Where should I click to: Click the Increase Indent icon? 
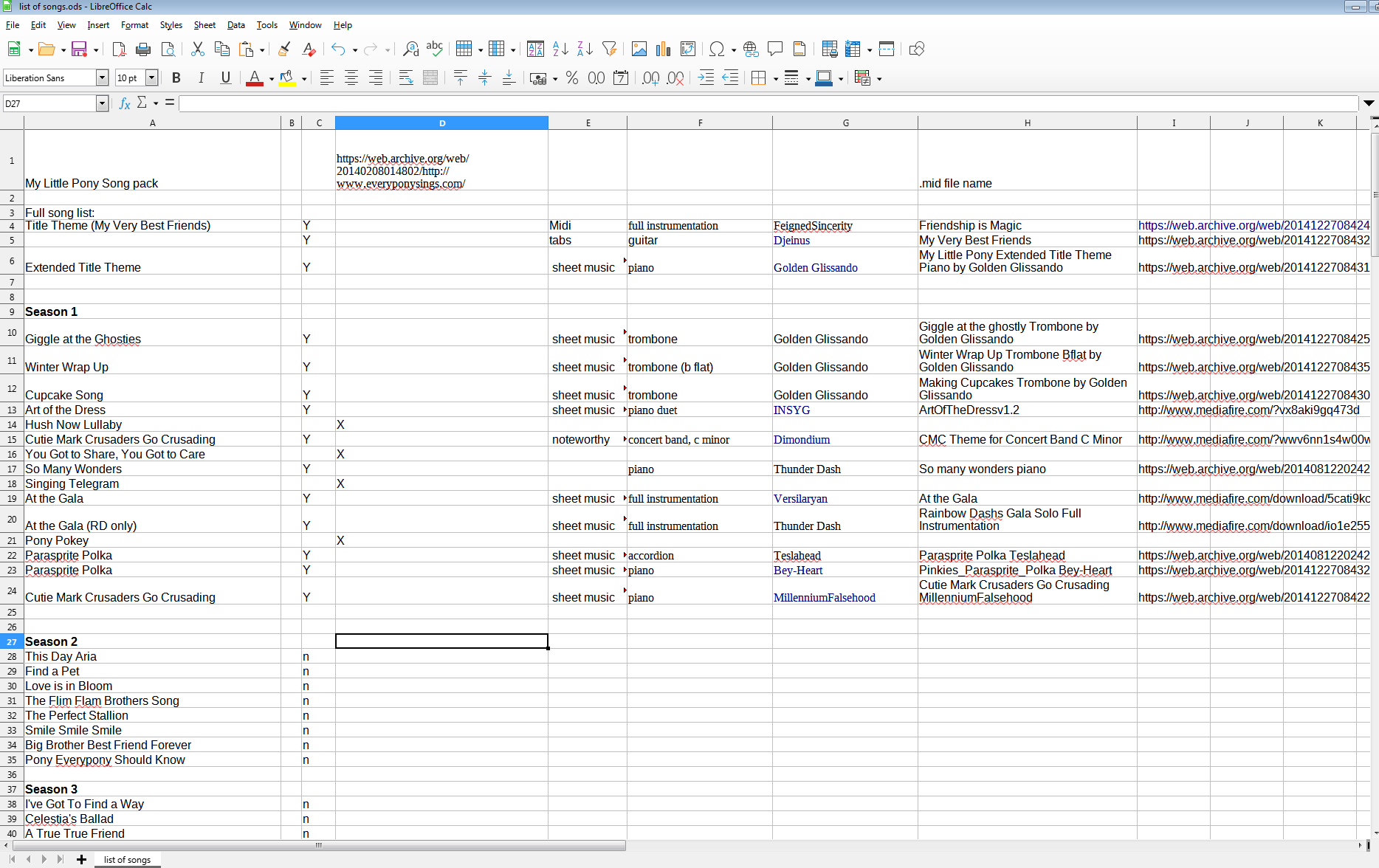tap(706, 78)
